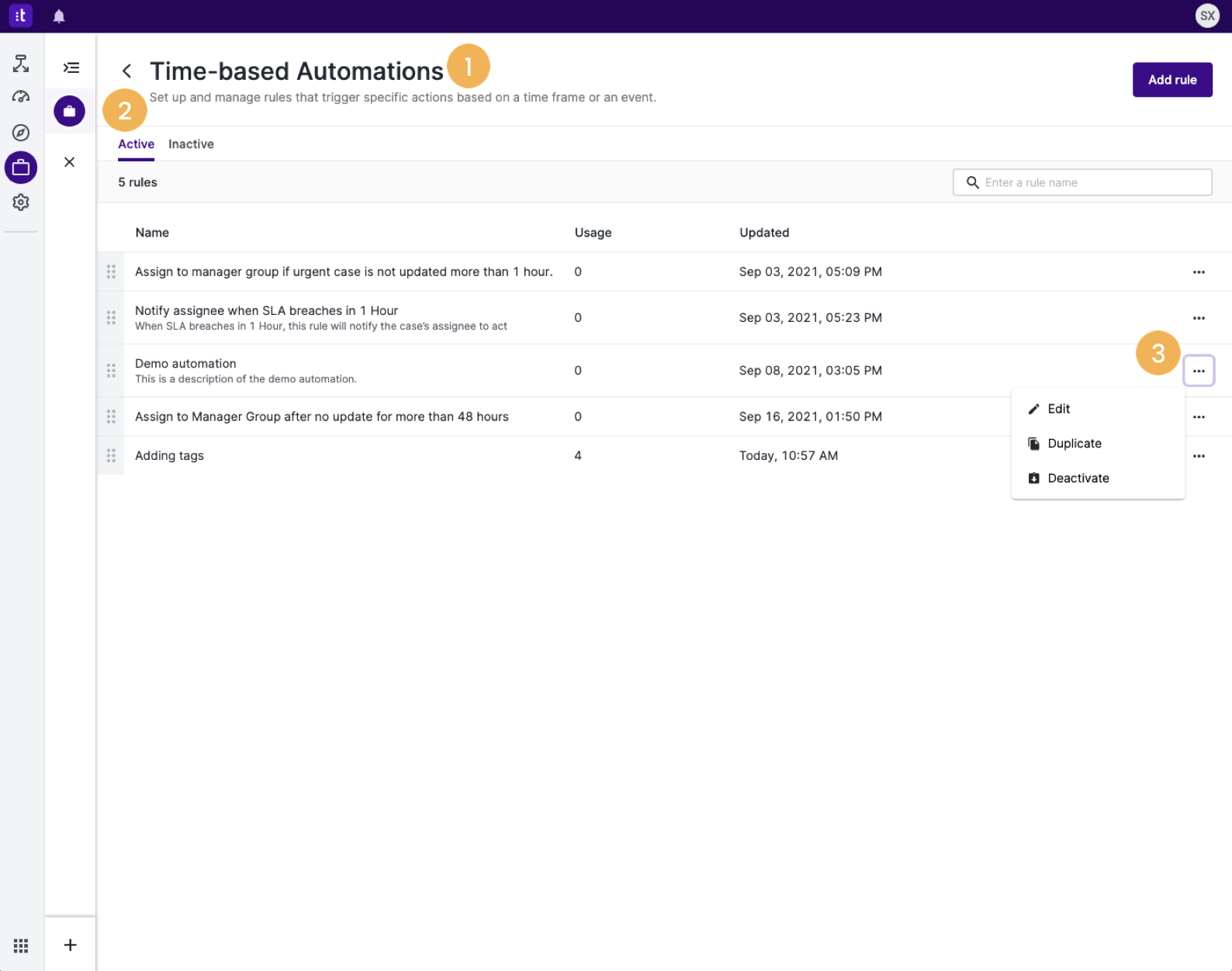Click the rule name search field

(1082, 182)
